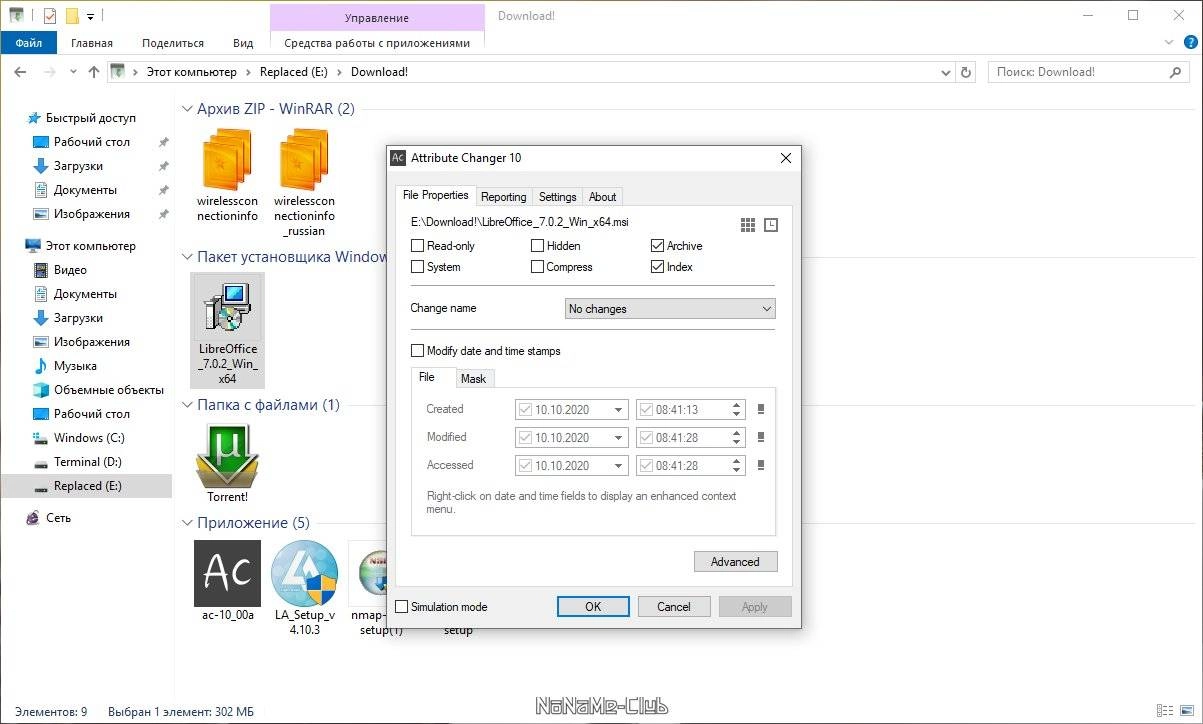This screenshot has width=1203, height=724.
Task: Refresh the Download! folder view
Action: pos(966,72)
